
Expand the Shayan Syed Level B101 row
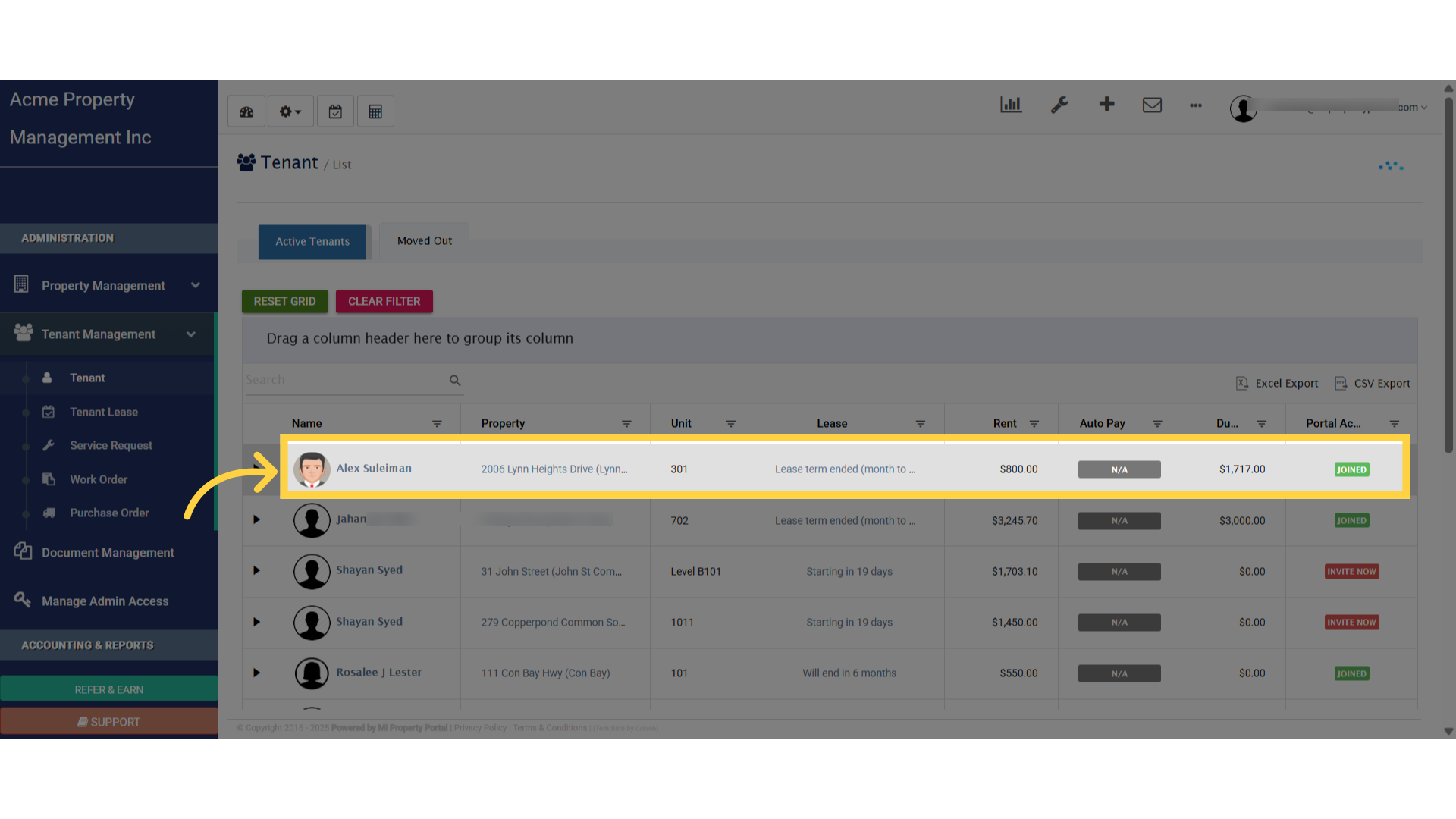point(256,571)
